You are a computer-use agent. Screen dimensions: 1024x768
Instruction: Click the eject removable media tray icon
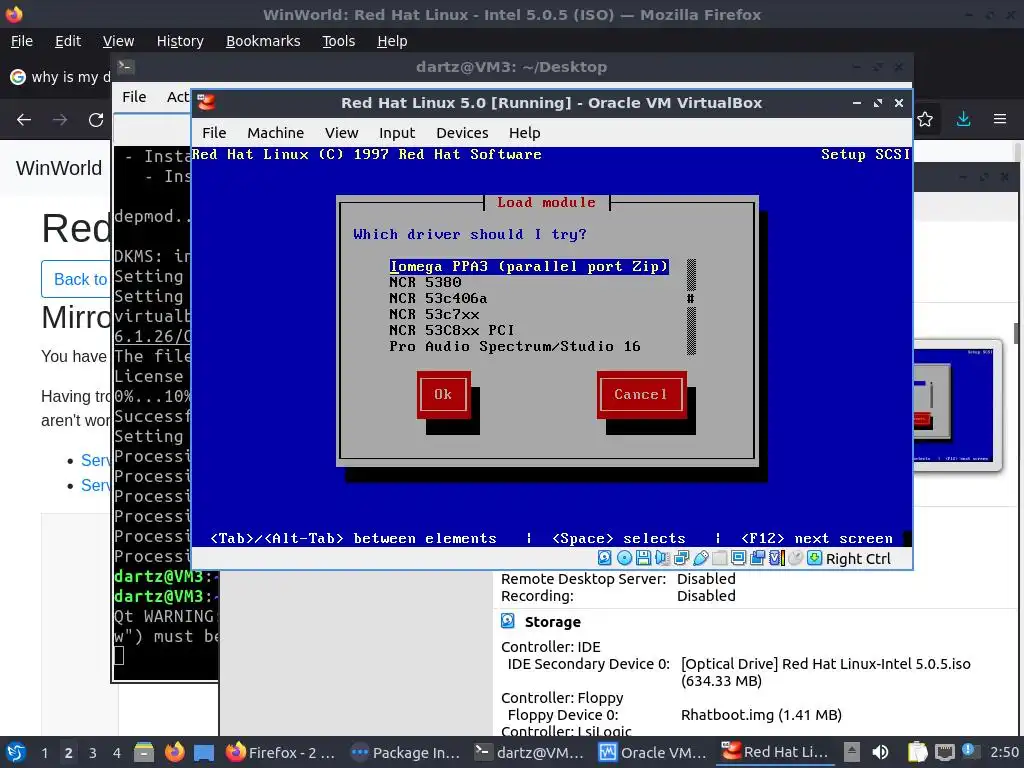click(851, 752)
